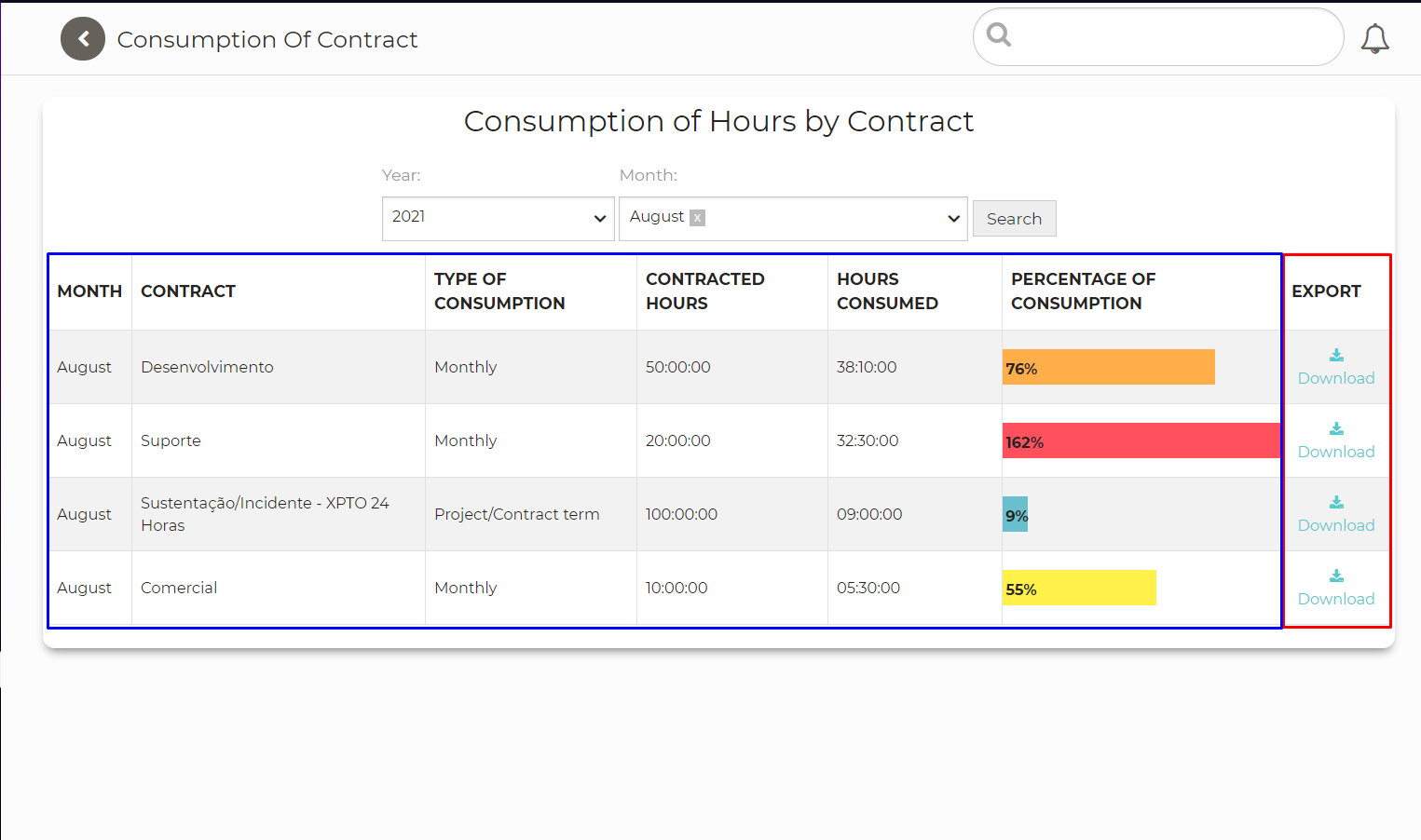Click Monthly in the Comercial row

[466, 588]
